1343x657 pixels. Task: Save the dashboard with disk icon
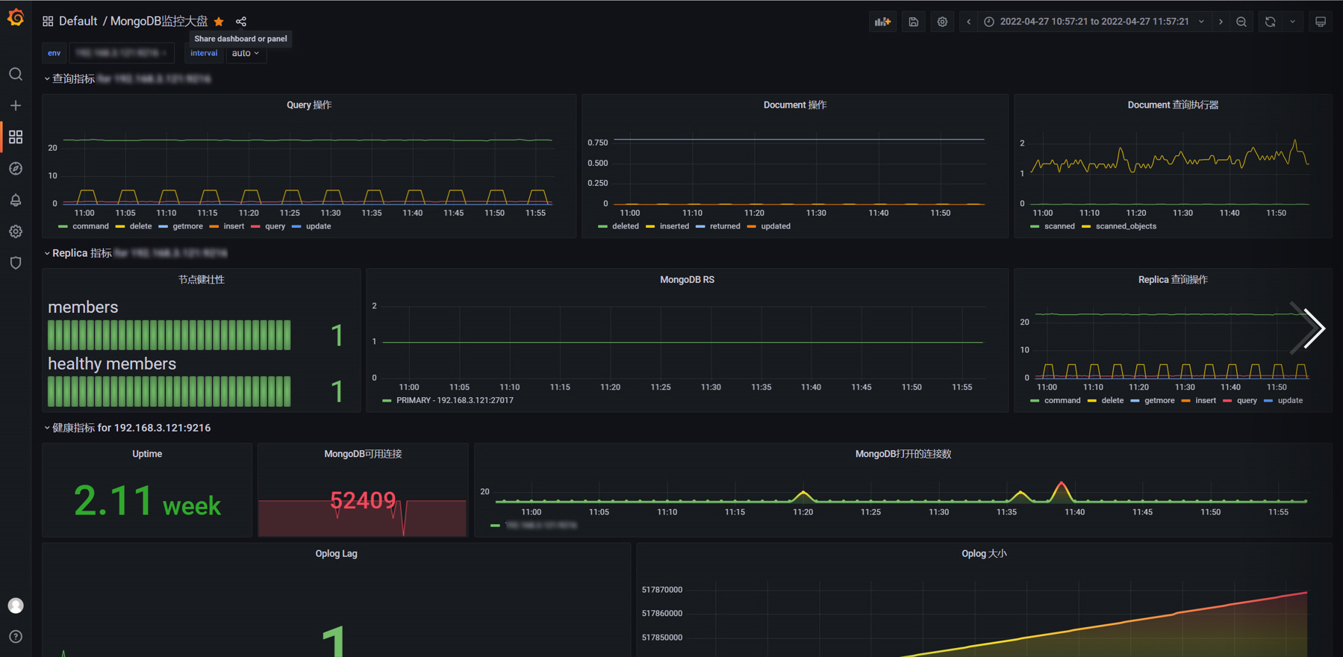[913, 21]
